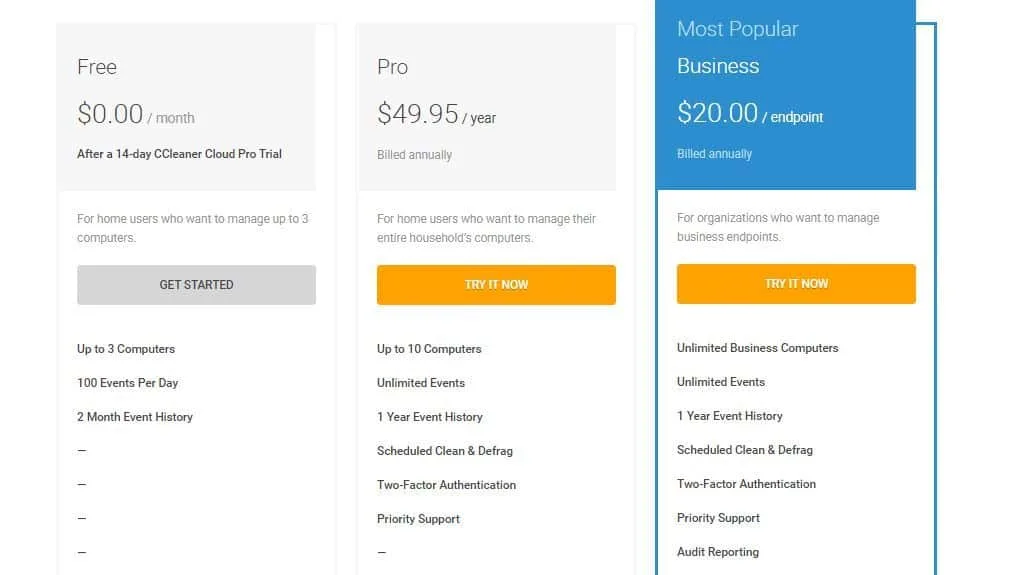Click 'Priority Support' in Business column
The image size is (1018, 575).
(x=718, y=518)
